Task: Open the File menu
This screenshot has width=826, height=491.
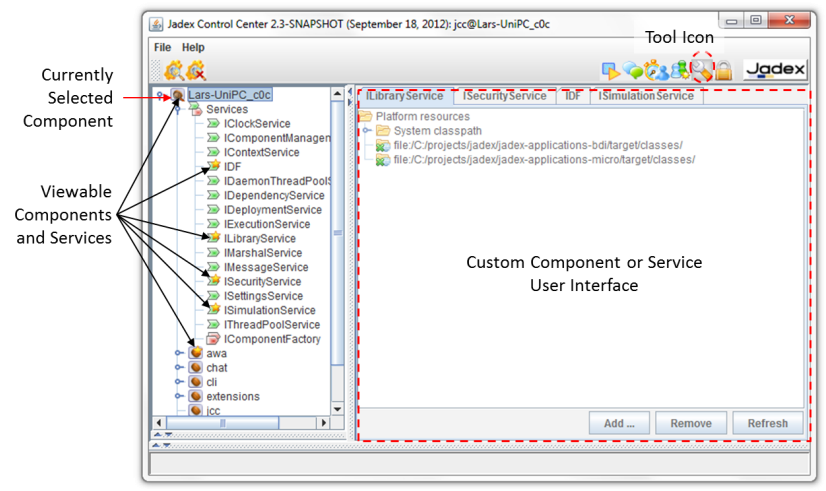Action: 162,47
